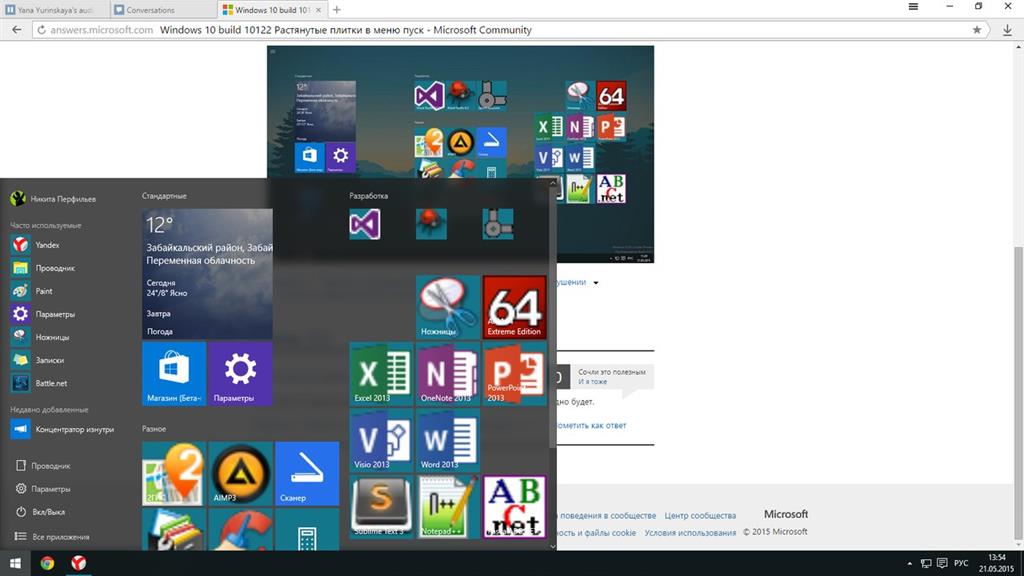Screen dimensions: 1024x576
Task: Reload the page in the browser
Action: [41, 29]
